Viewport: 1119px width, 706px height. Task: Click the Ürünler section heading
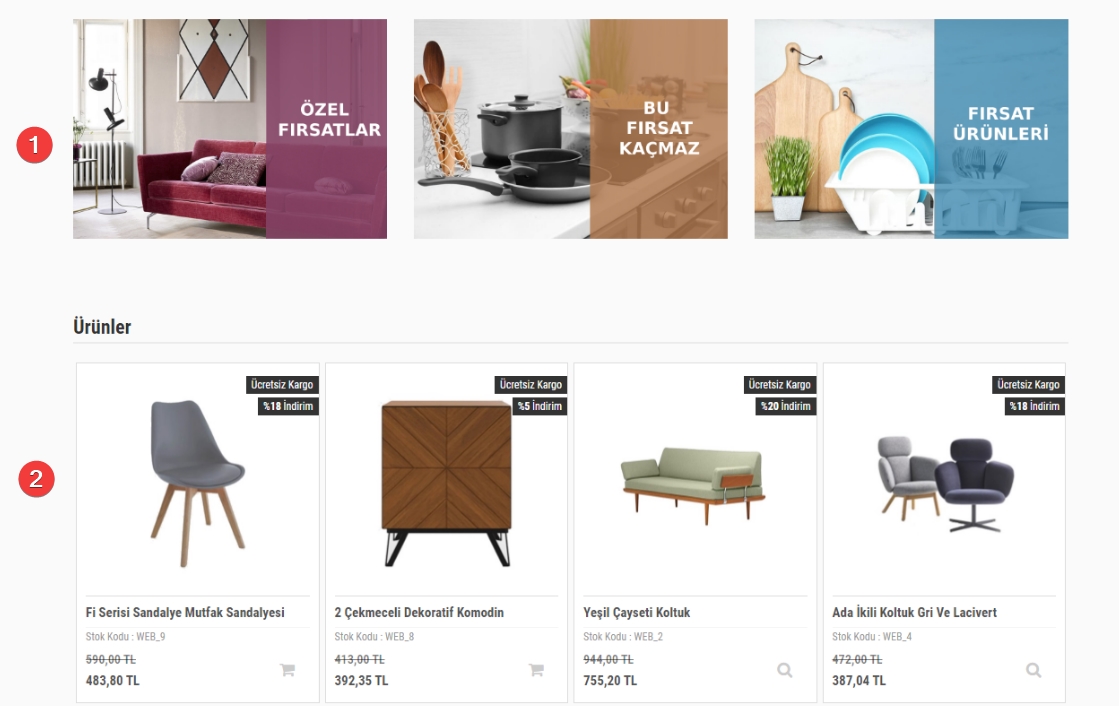pos(102,327)
